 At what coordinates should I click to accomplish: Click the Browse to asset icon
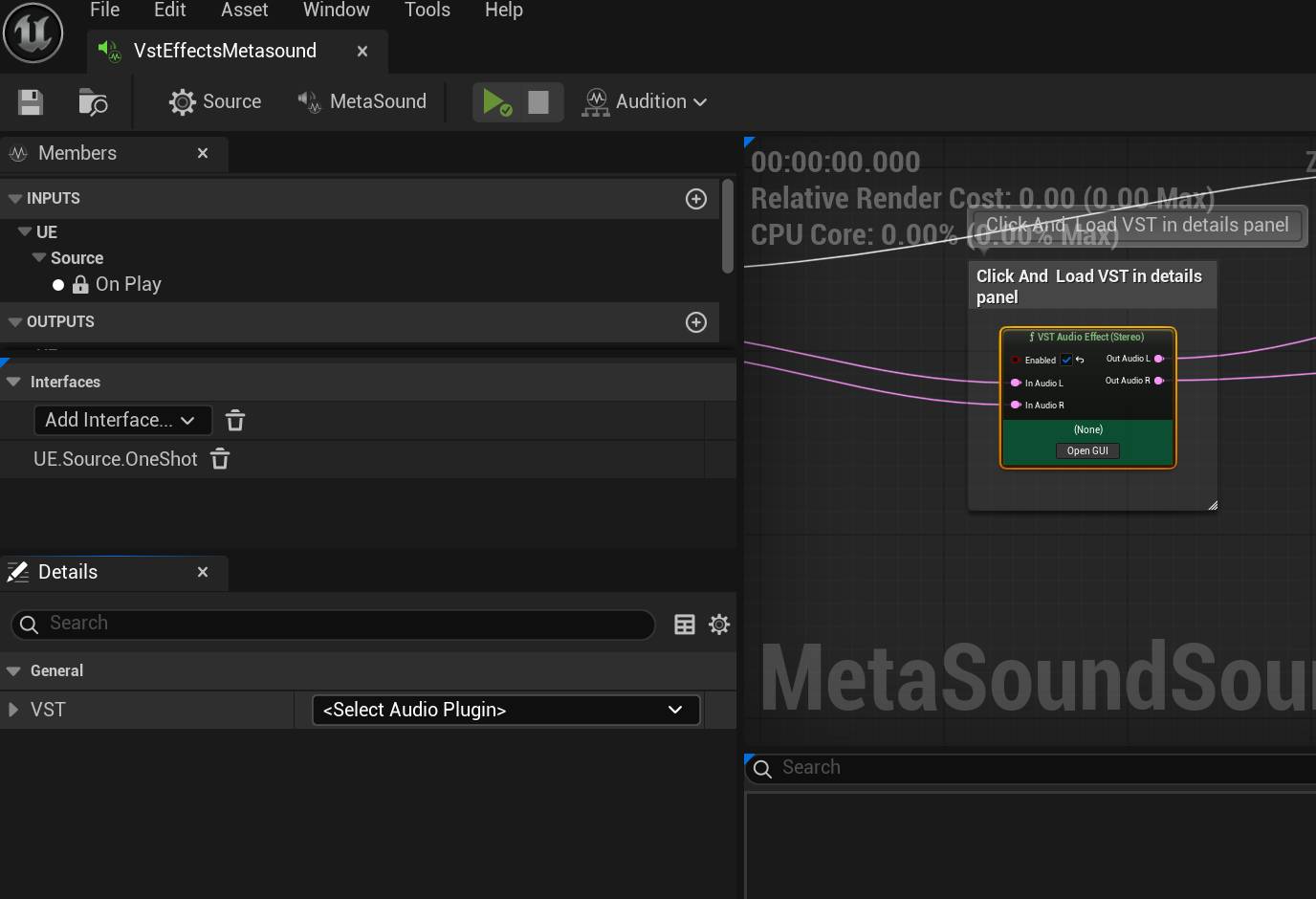point(92,102)
